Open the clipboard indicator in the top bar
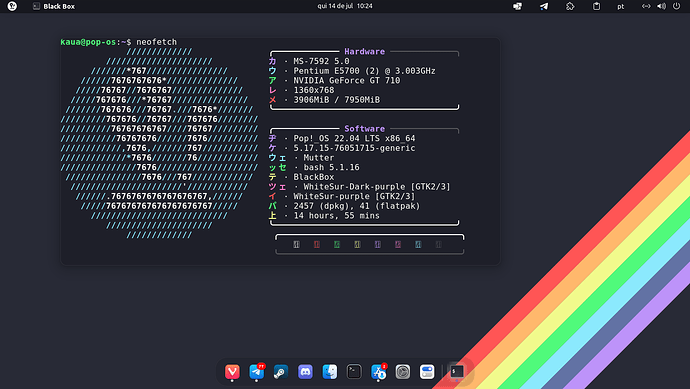 596,6
